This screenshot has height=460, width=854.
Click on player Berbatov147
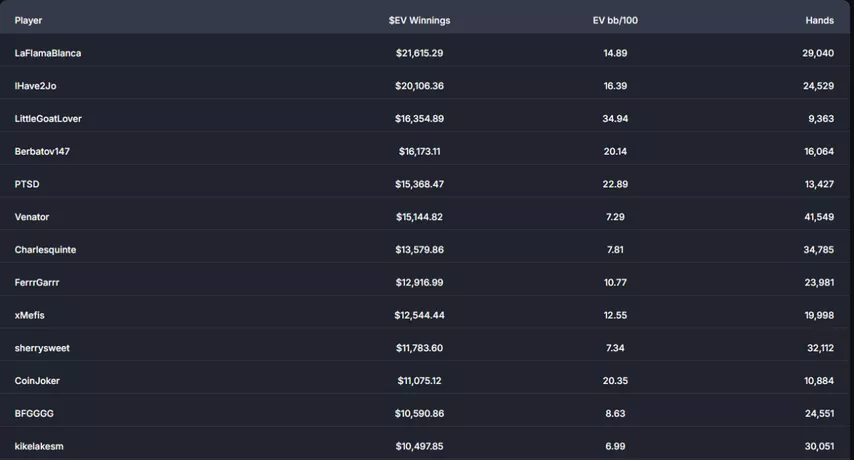42,152
